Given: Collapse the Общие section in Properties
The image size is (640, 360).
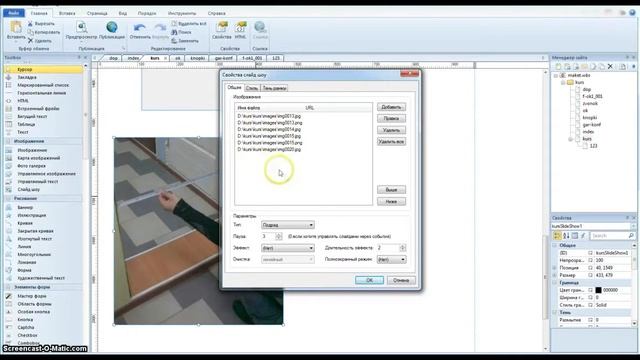Looking at the screenshot, I should [x=555, y=245].
